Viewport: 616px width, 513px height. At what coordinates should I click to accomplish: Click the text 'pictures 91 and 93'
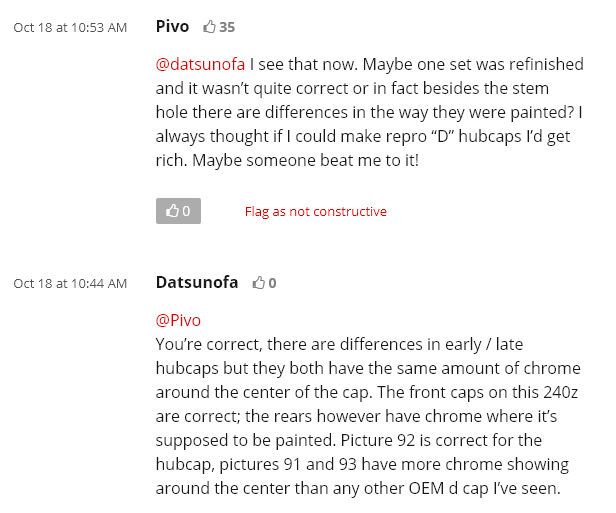pyautogui.click(x=288, y=464)
